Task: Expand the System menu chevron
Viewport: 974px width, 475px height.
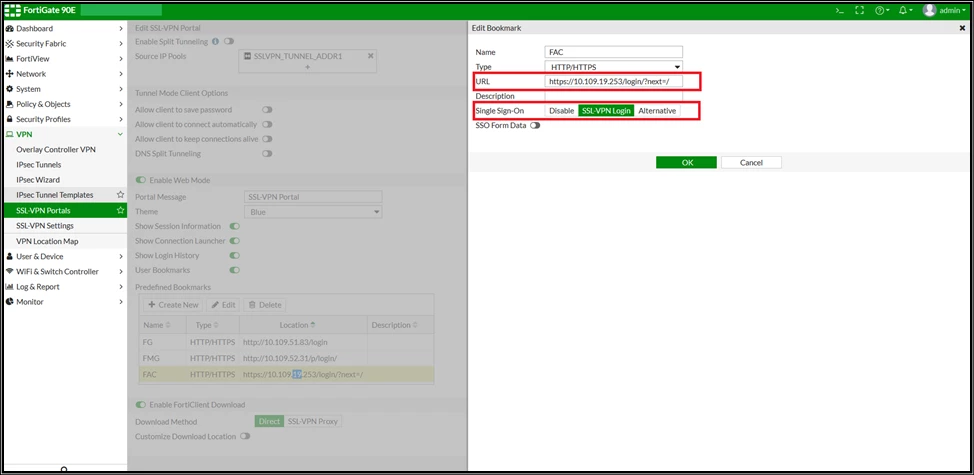Action: tap(121, 89)
